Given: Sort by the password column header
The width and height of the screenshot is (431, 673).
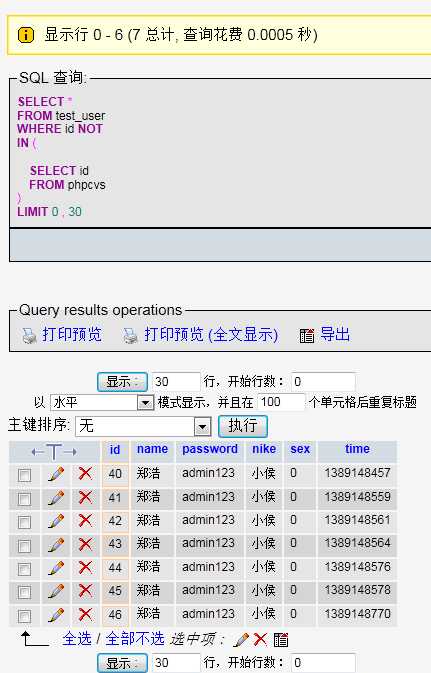Looking at the screenshot, I should point(210,449).
